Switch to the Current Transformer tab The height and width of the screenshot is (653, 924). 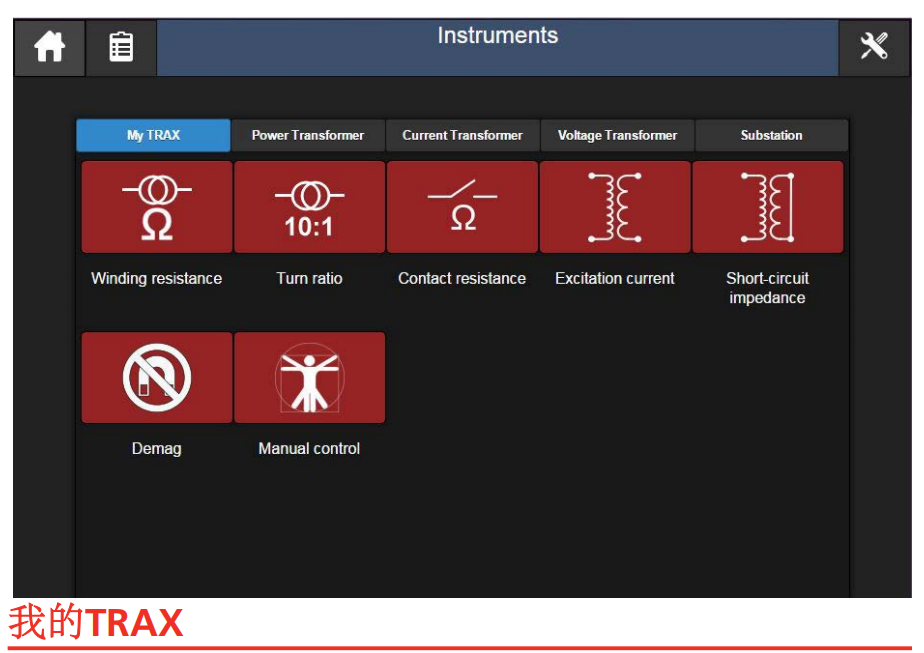(462, 135)
